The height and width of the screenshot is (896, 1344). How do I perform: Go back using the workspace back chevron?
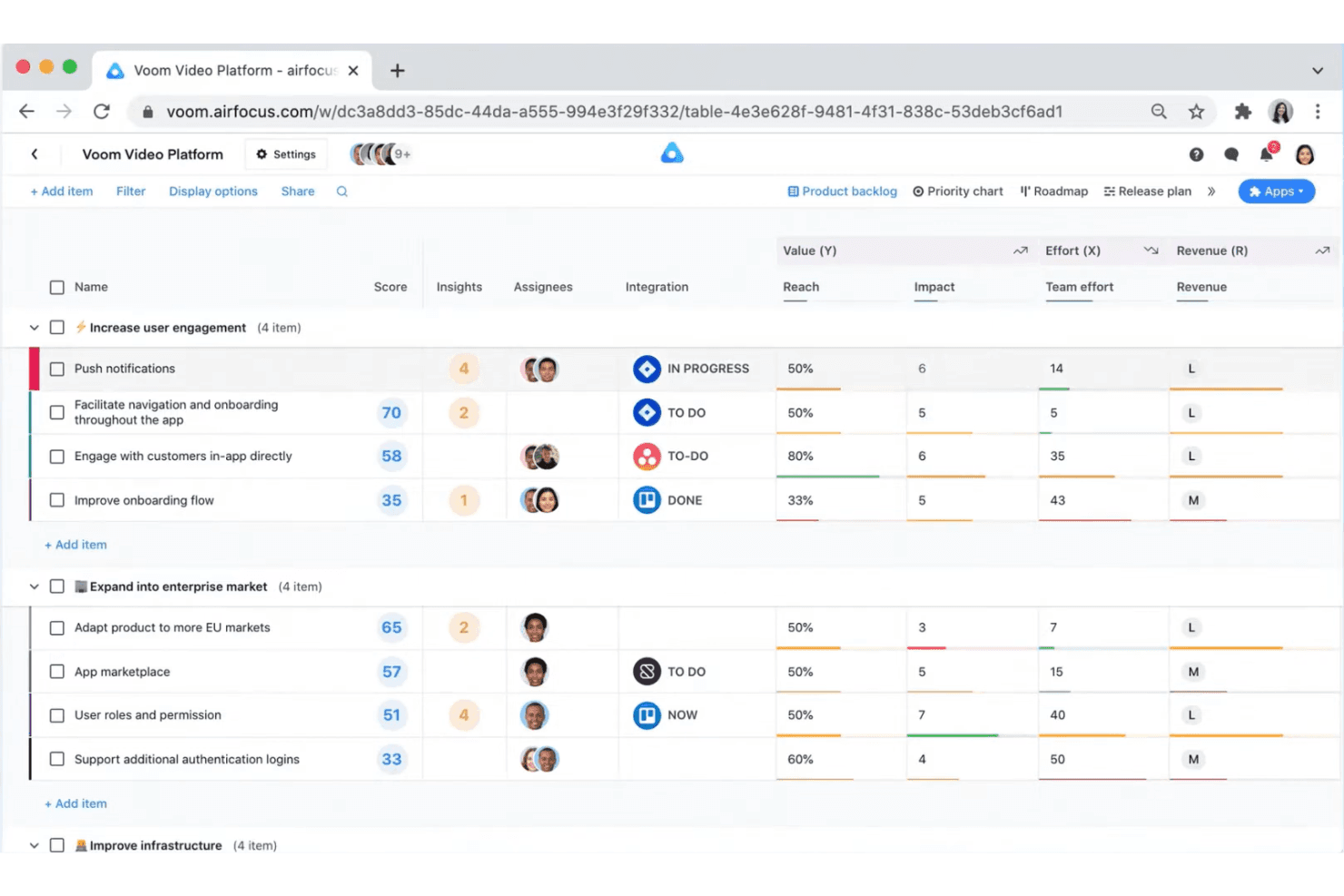tap(35, 154)
